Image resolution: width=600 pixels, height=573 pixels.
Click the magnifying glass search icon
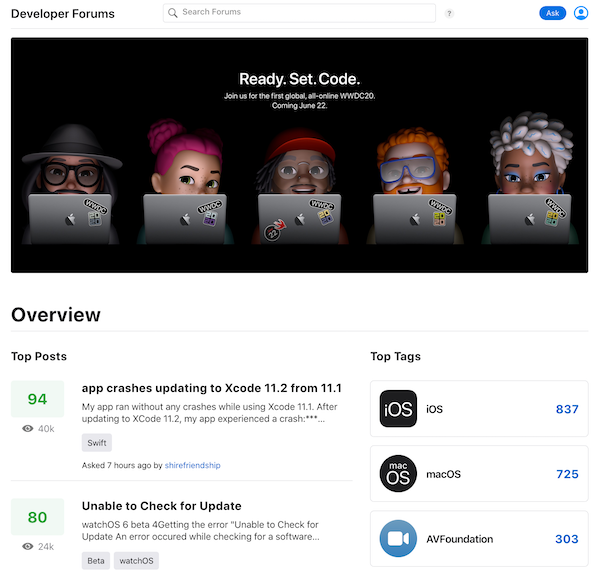tap(173, 13)
